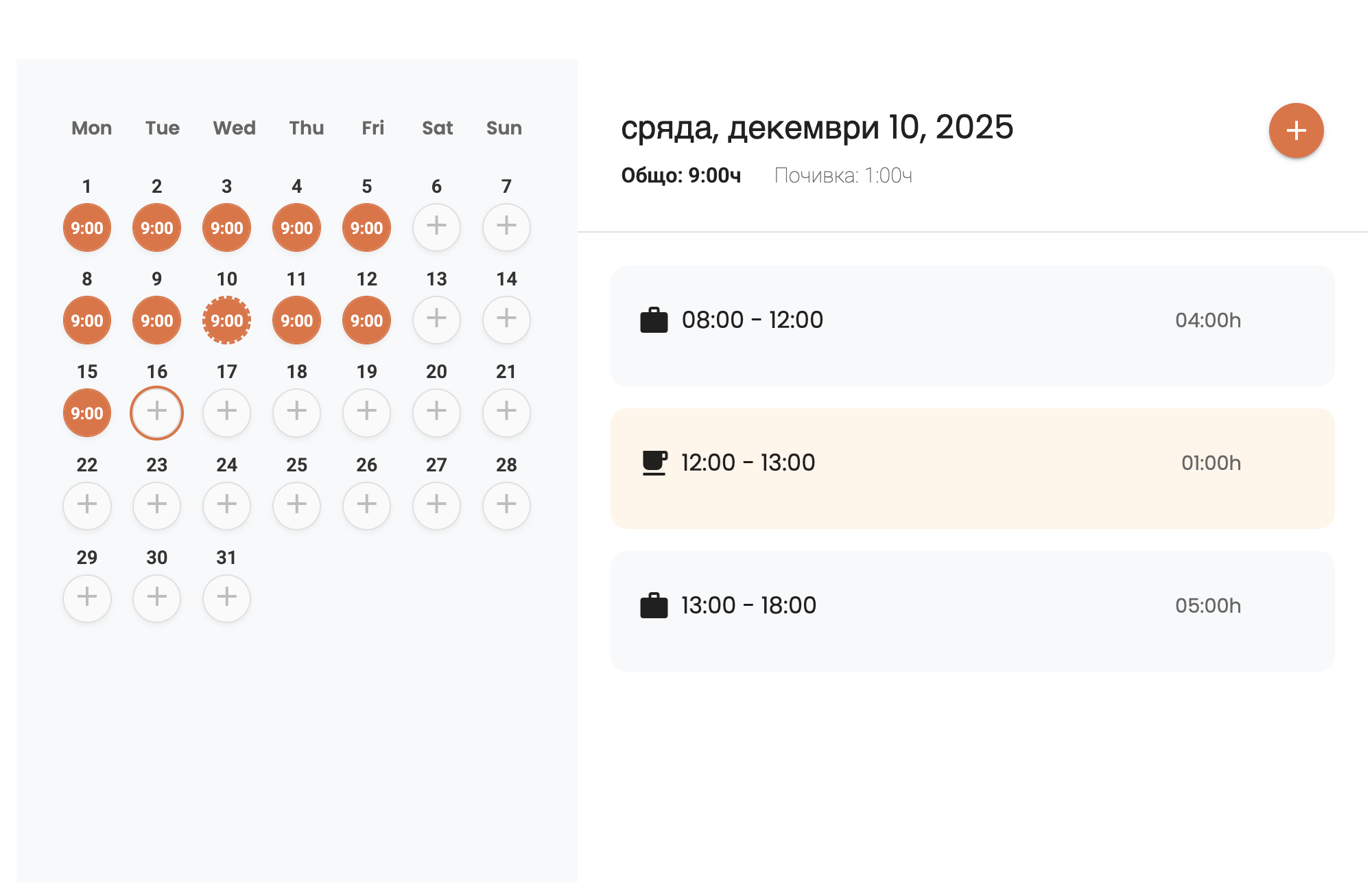Viewport: 1372px width, 892px height.
Task: Add hours for December 22
Action: coord(87,506)
